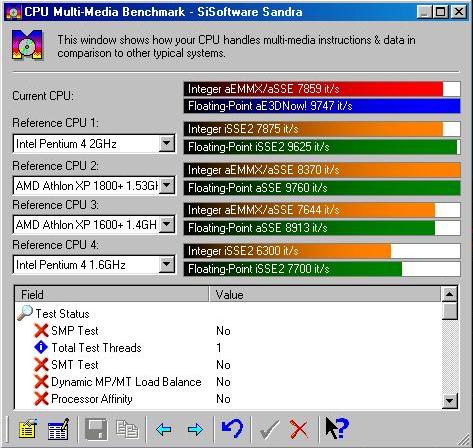Open the Reference CPU 2 dropdown arrow
This screenshot has width=473, height=448.
167,185
